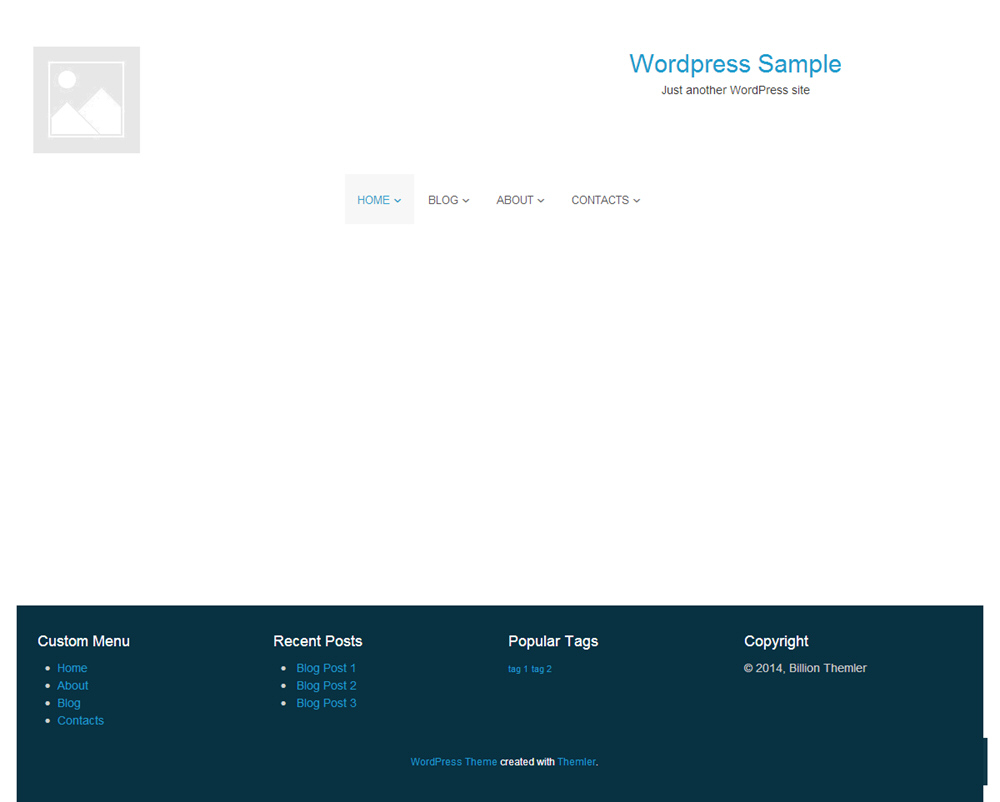Open Blog Post 2 in Recent Posts
Screen dimensions: 1000x802
point(327,685)
